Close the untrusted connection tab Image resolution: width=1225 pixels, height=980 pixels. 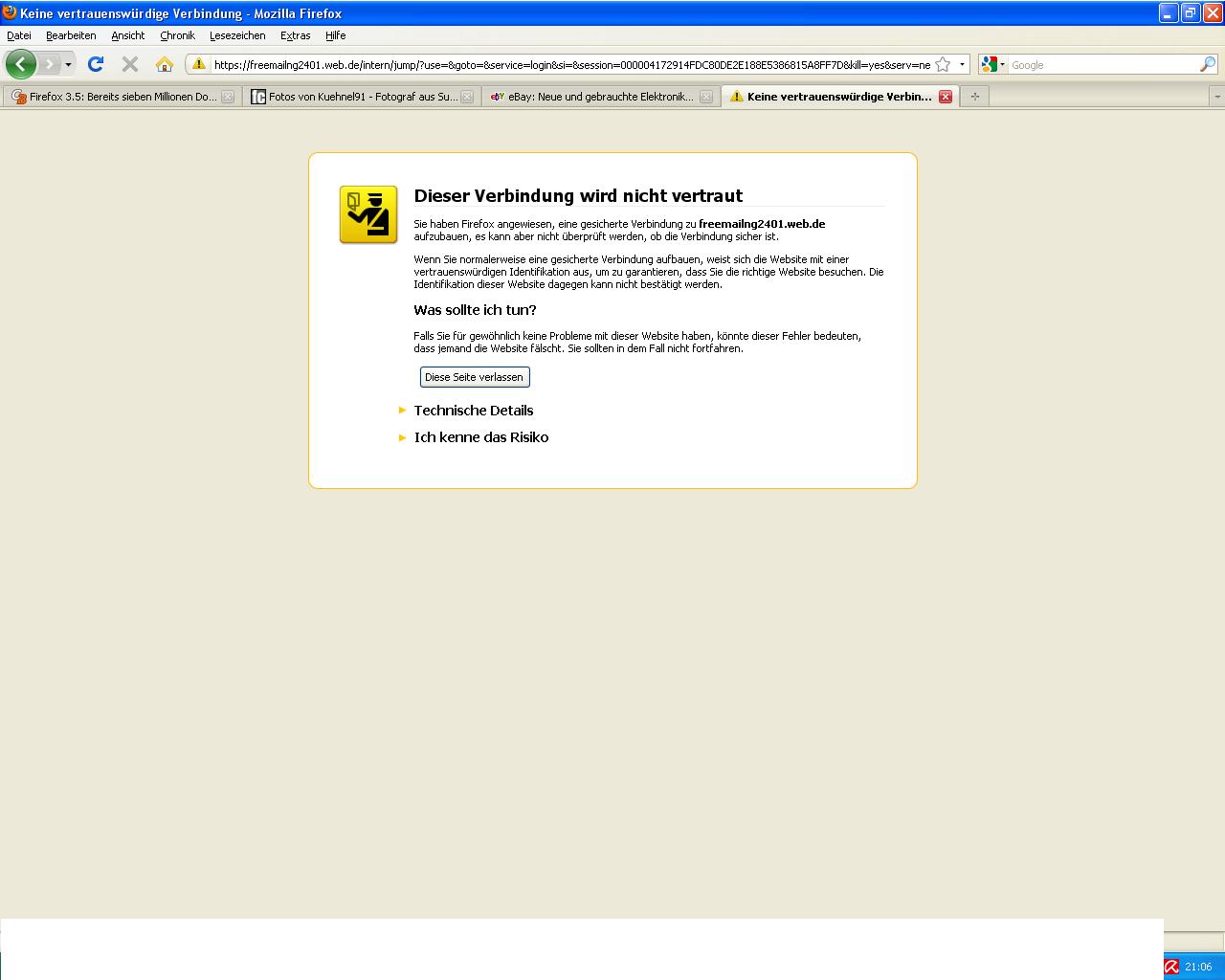(x=946, y=97)
